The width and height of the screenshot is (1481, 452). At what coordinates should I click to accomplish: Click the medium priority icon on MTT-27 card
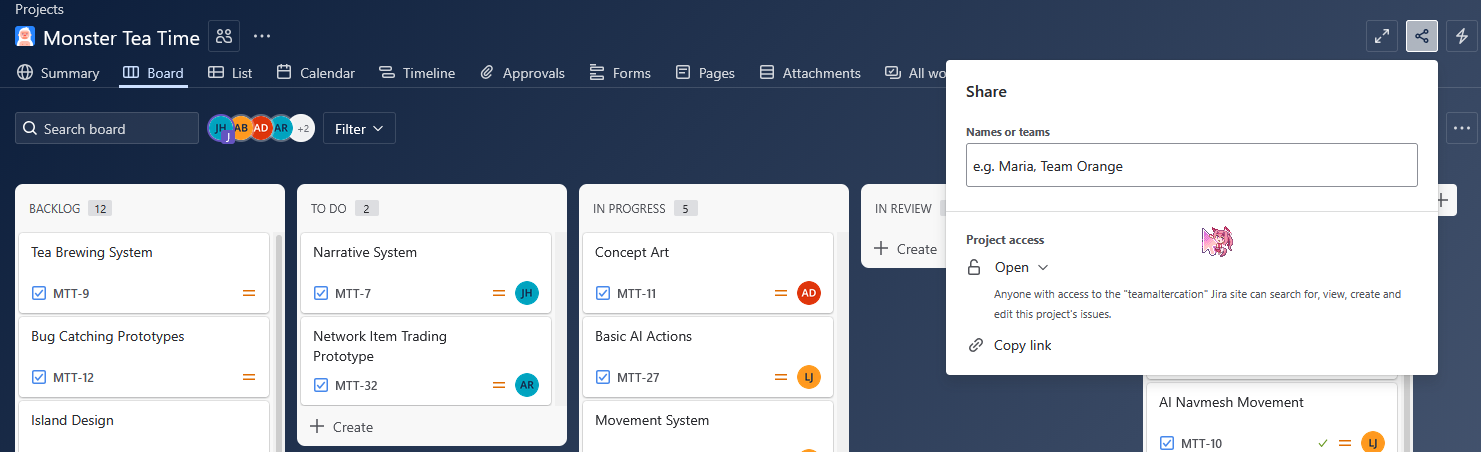click(x=781, y=377)
